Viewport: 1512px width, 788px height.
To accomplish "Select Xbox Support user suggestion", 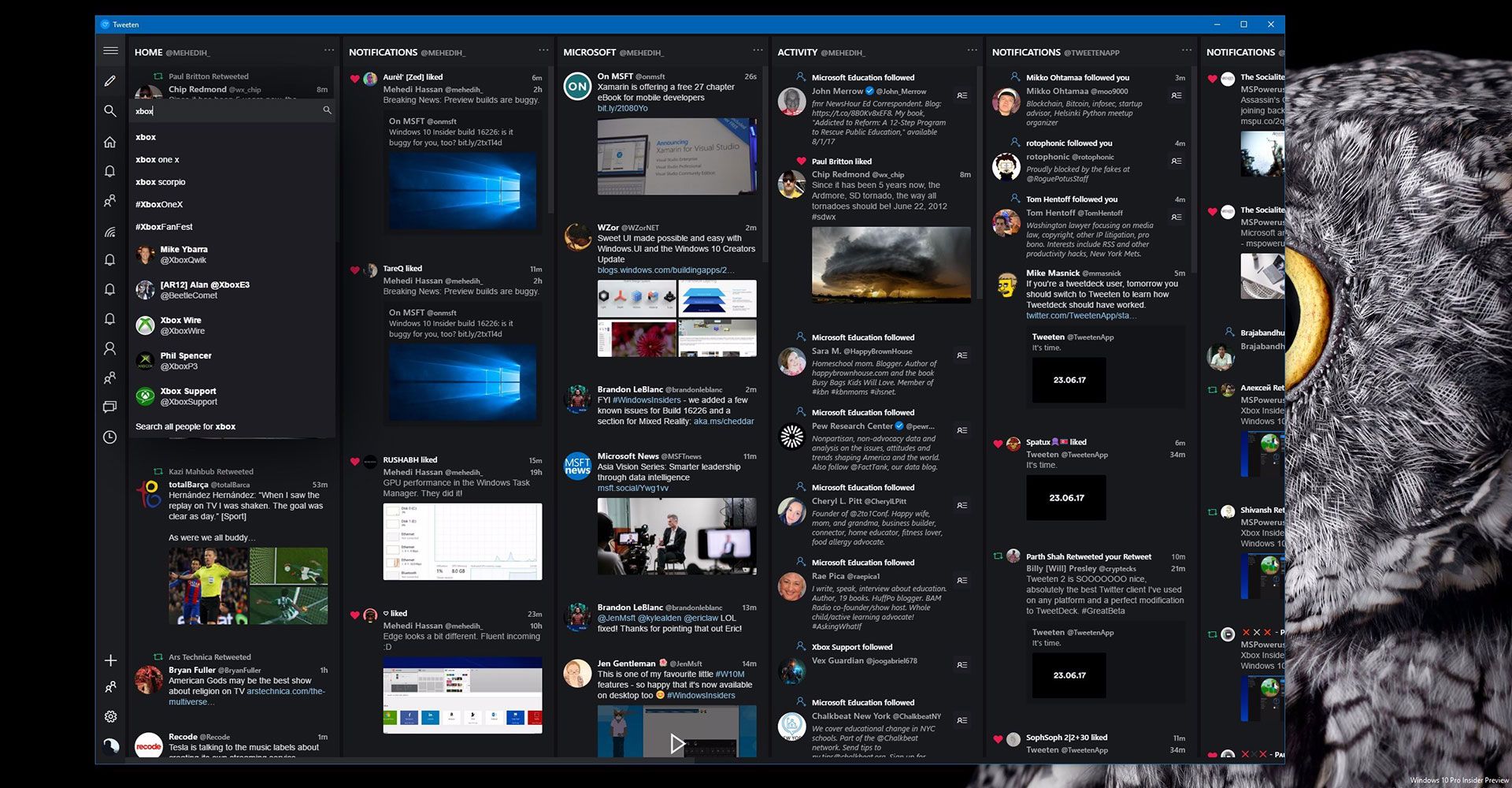I will [232, 396].
